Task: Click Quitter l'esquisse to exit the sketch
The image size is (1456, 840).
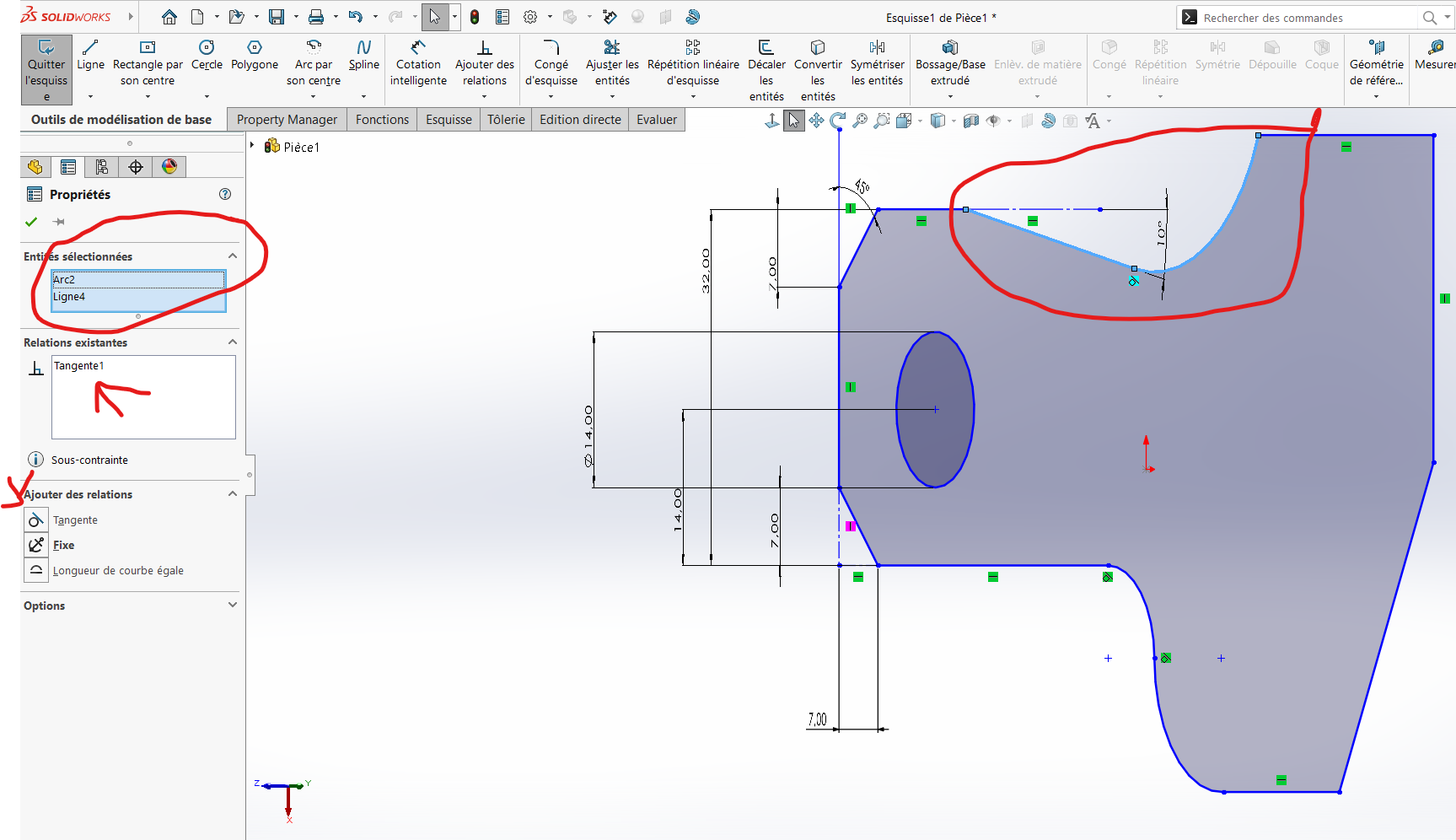Action: 46,70
